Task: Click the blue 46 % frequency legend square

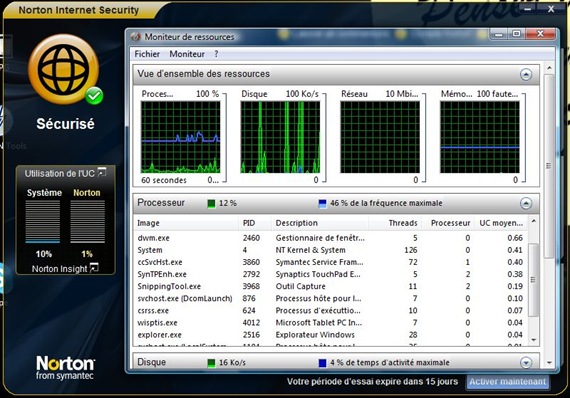Action: (322, 204)
